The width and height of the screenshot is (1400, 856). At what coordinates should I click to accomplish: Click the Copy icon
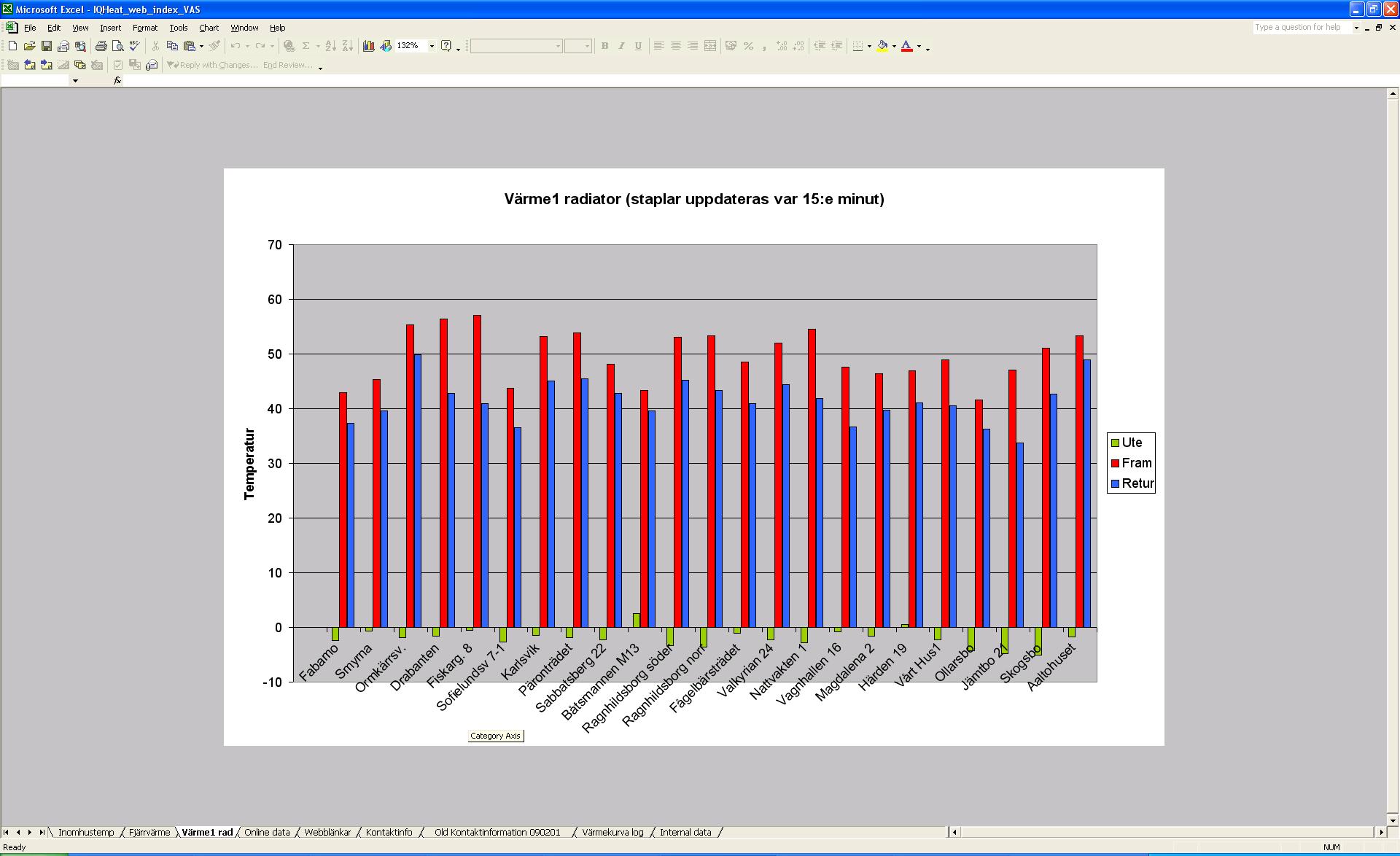[173, 46]
